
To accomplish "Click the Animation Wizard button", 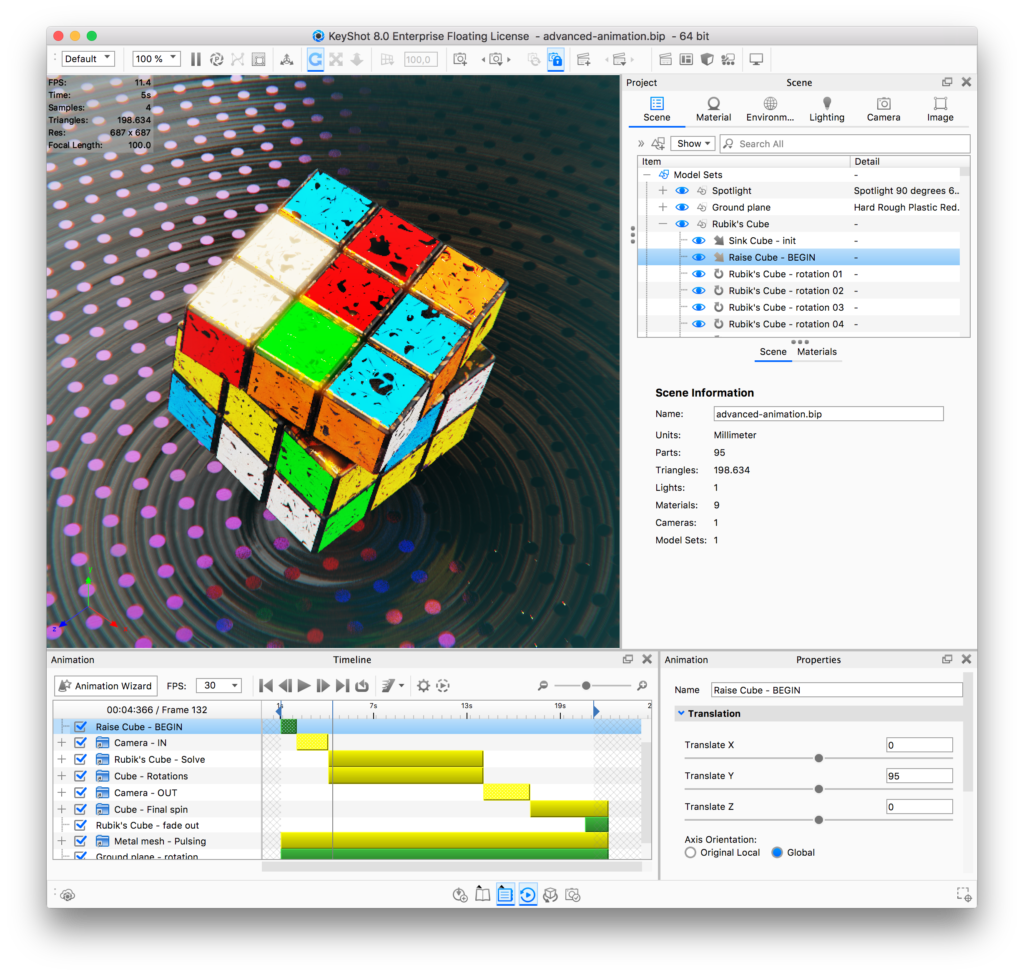I will pyautogui.click(x=105, y=686).
